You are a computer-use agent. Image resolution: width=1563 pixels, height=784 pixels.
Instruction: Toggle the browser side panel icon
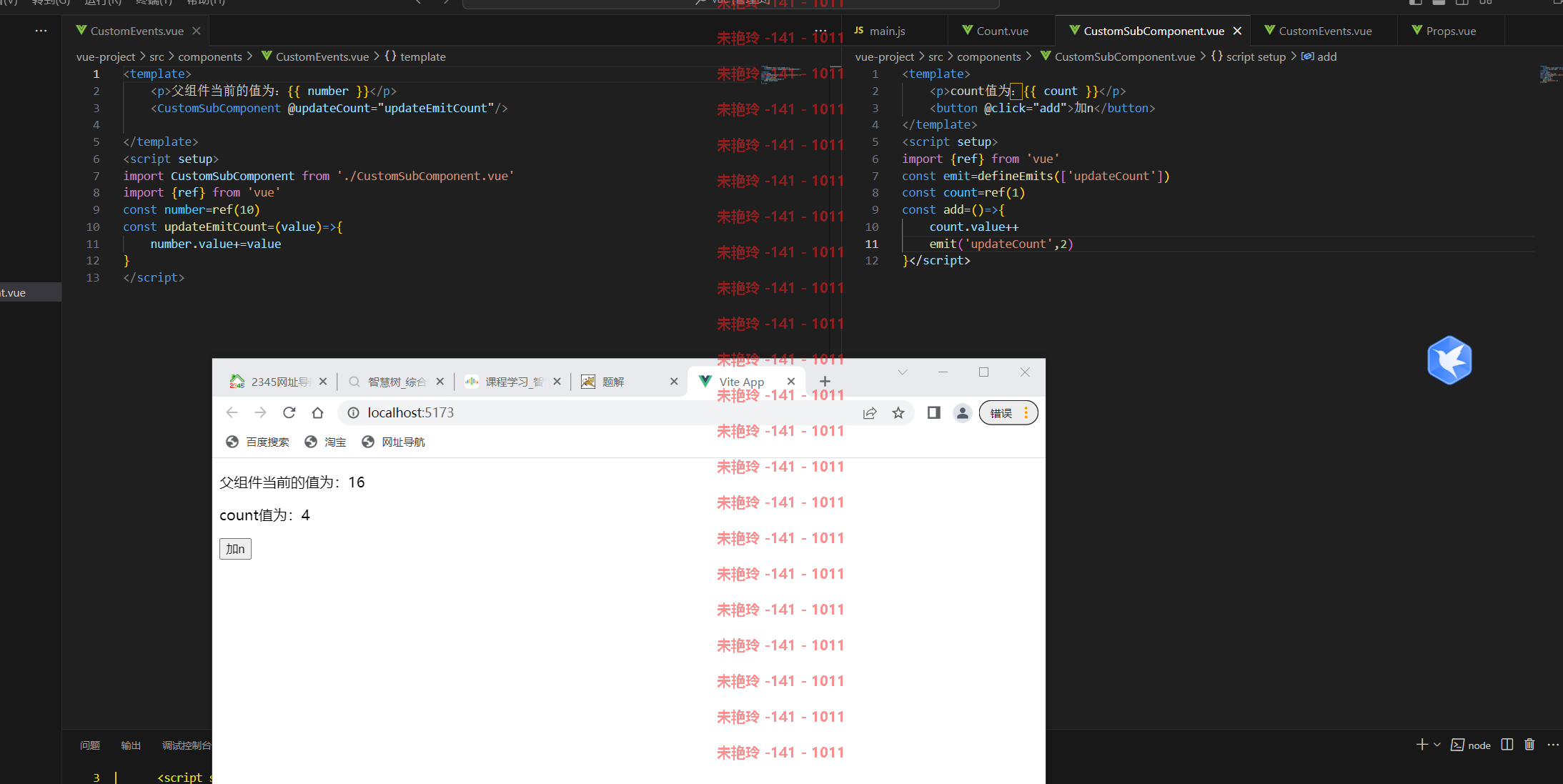[x=933, y=412]
